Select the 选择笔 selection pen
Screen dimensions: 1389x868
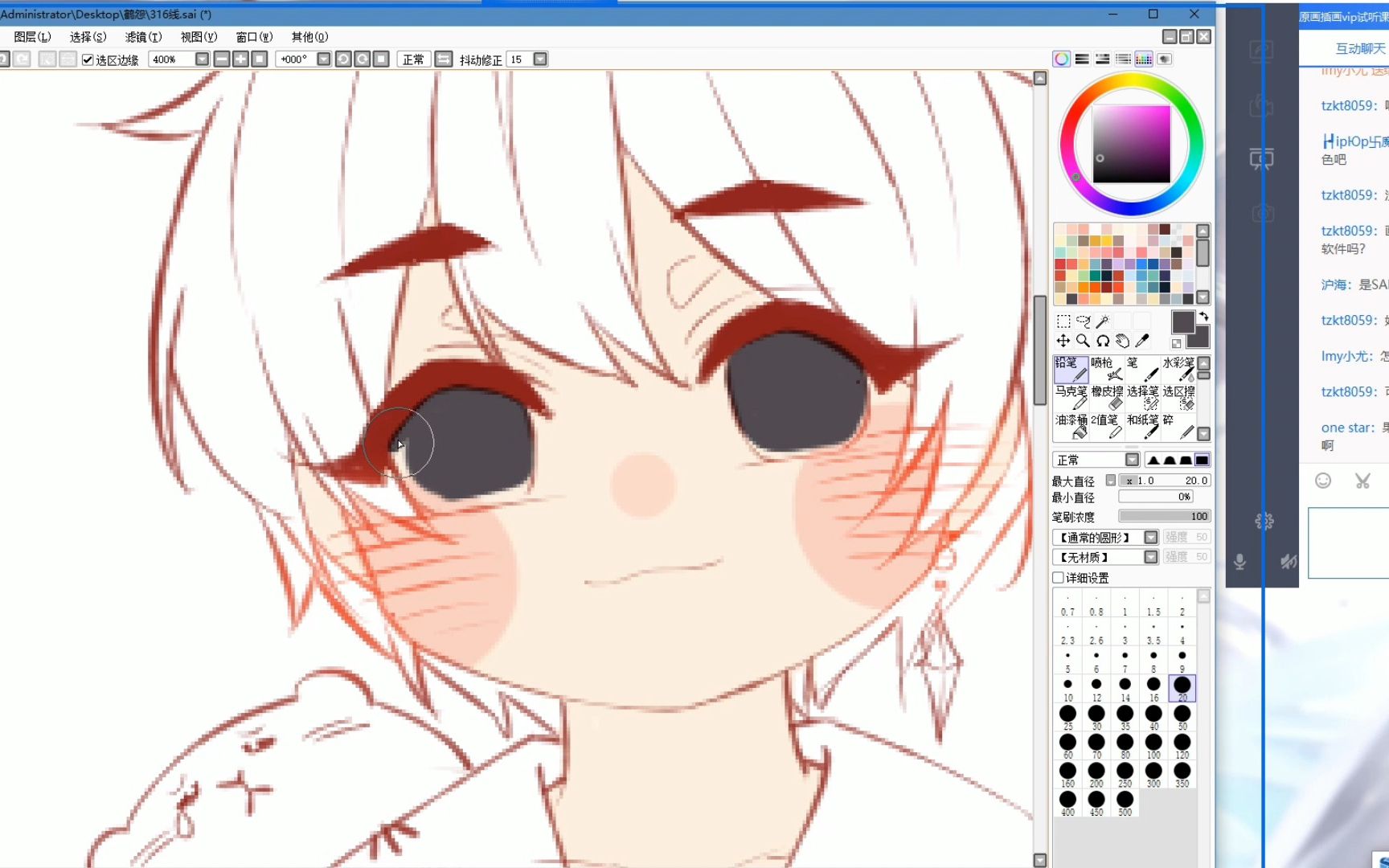pos(1143,398)
